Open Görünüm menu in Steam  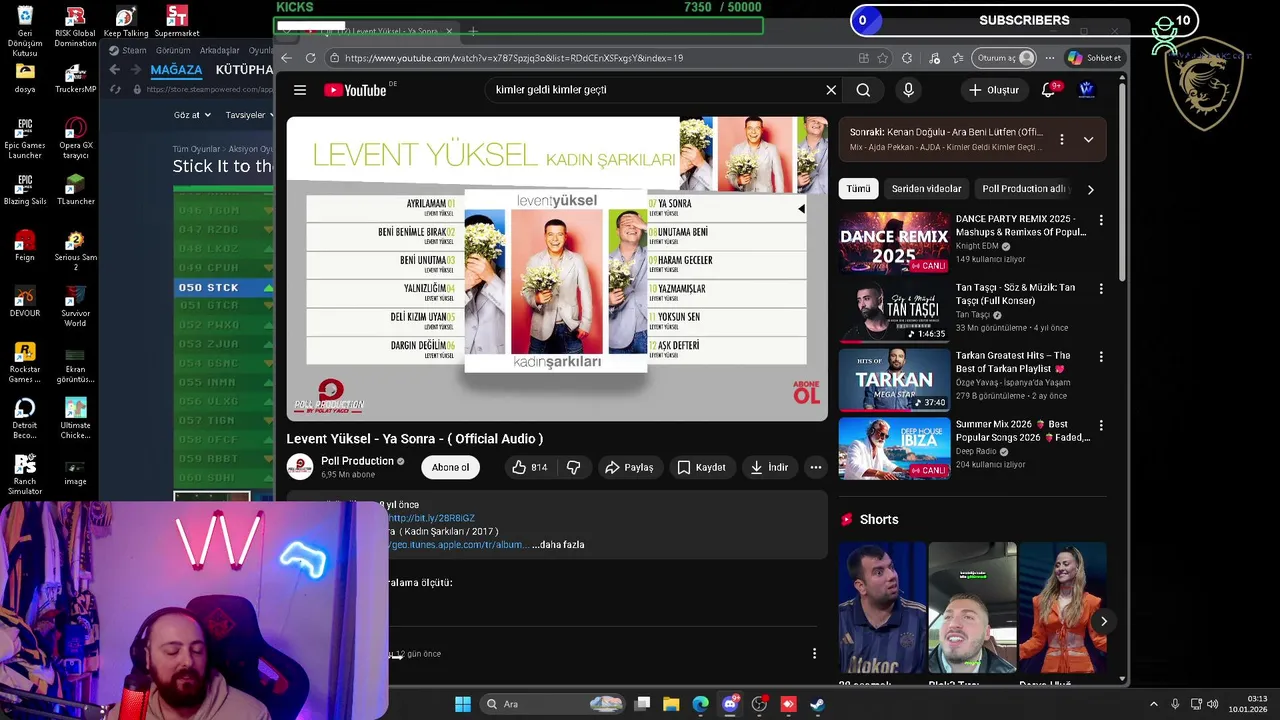point(173,50)
